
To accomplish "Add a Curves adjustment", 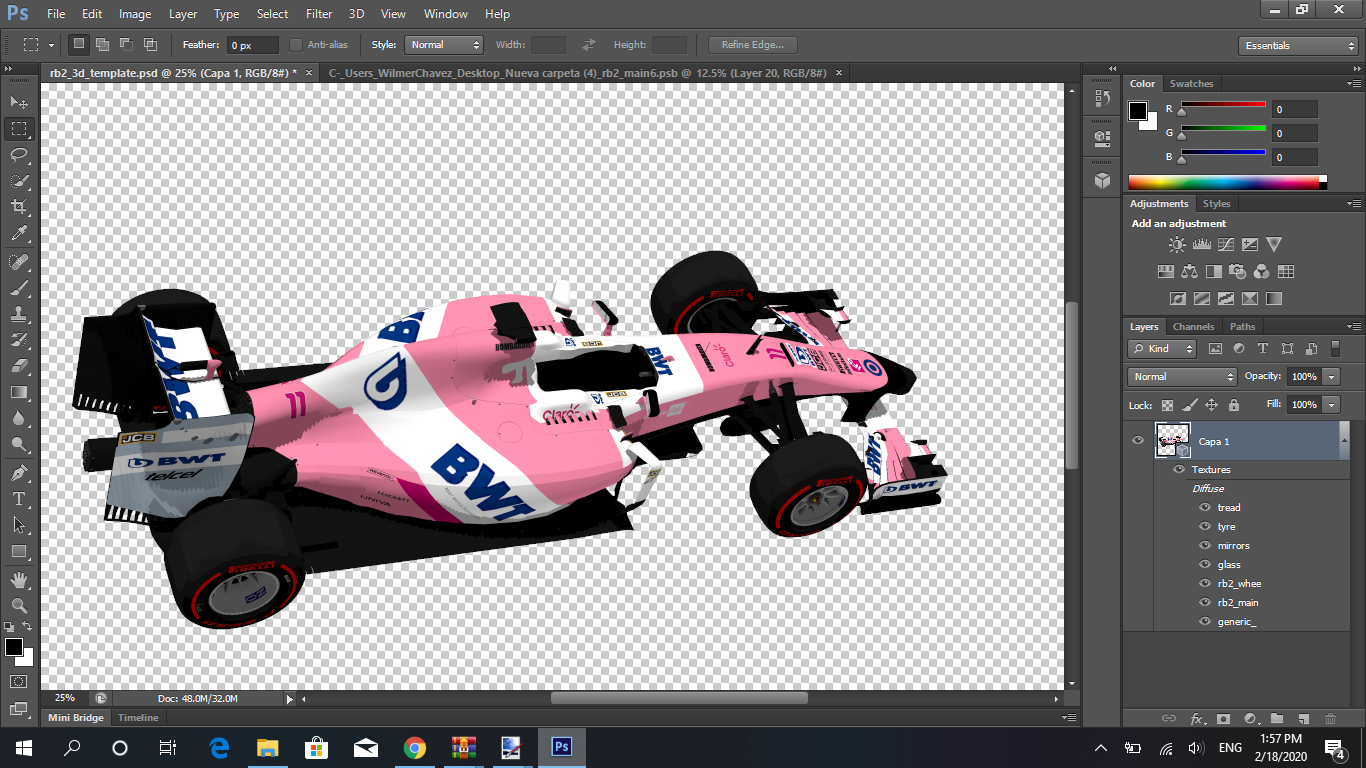I will click(x=1225, y=244).
